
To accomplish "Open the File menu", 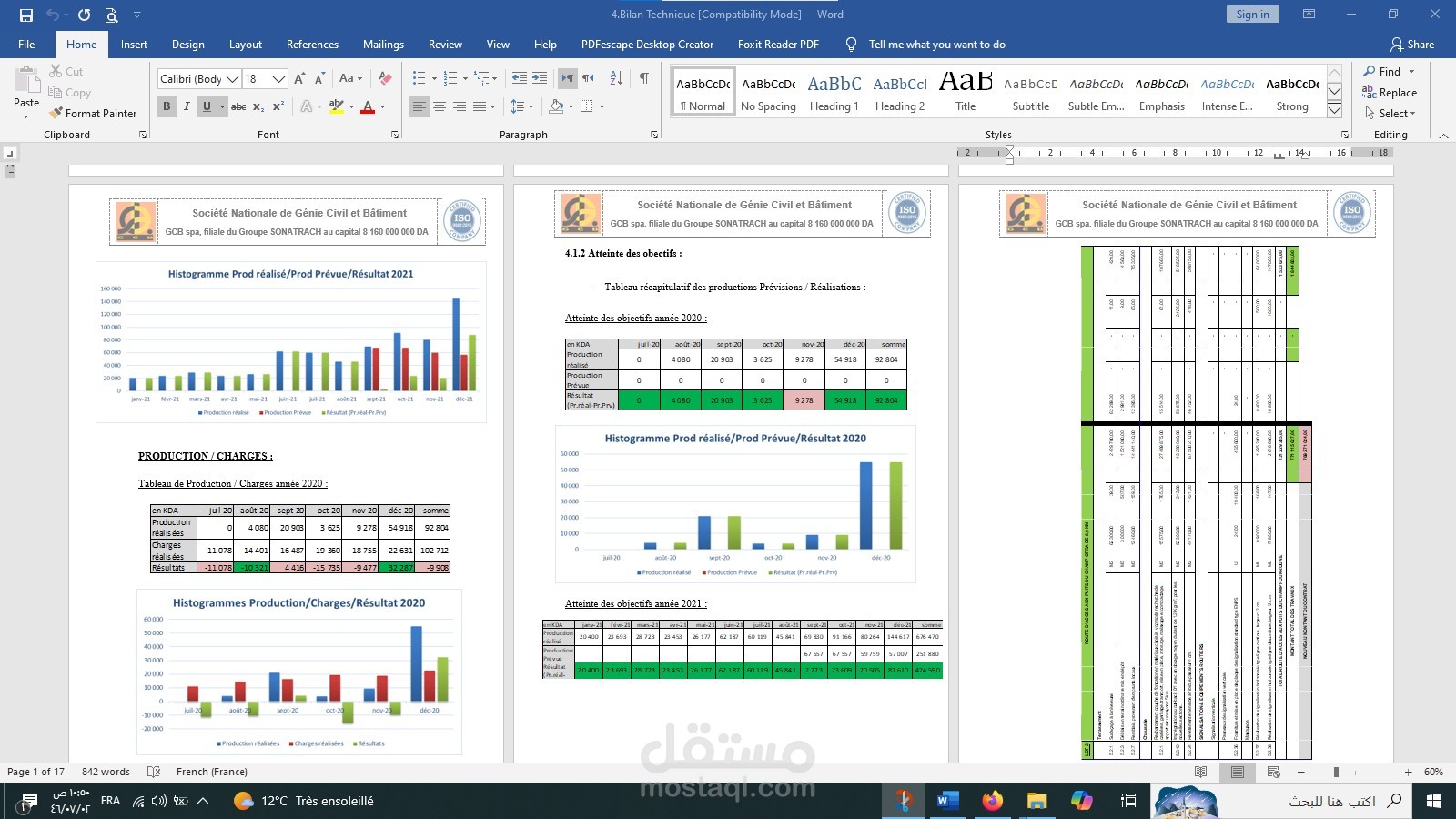I will point(26,45).
